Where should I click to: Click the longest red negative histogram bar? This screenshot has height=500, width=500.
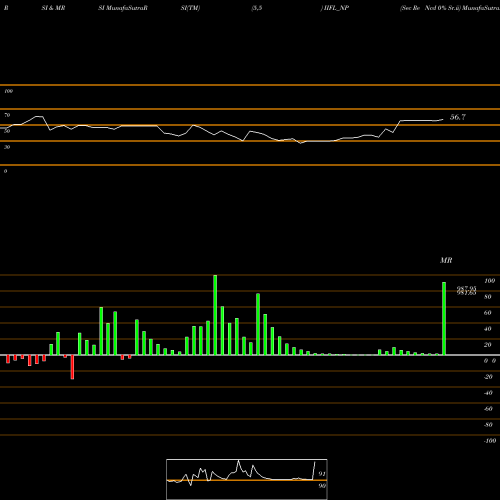pos(72,367)
